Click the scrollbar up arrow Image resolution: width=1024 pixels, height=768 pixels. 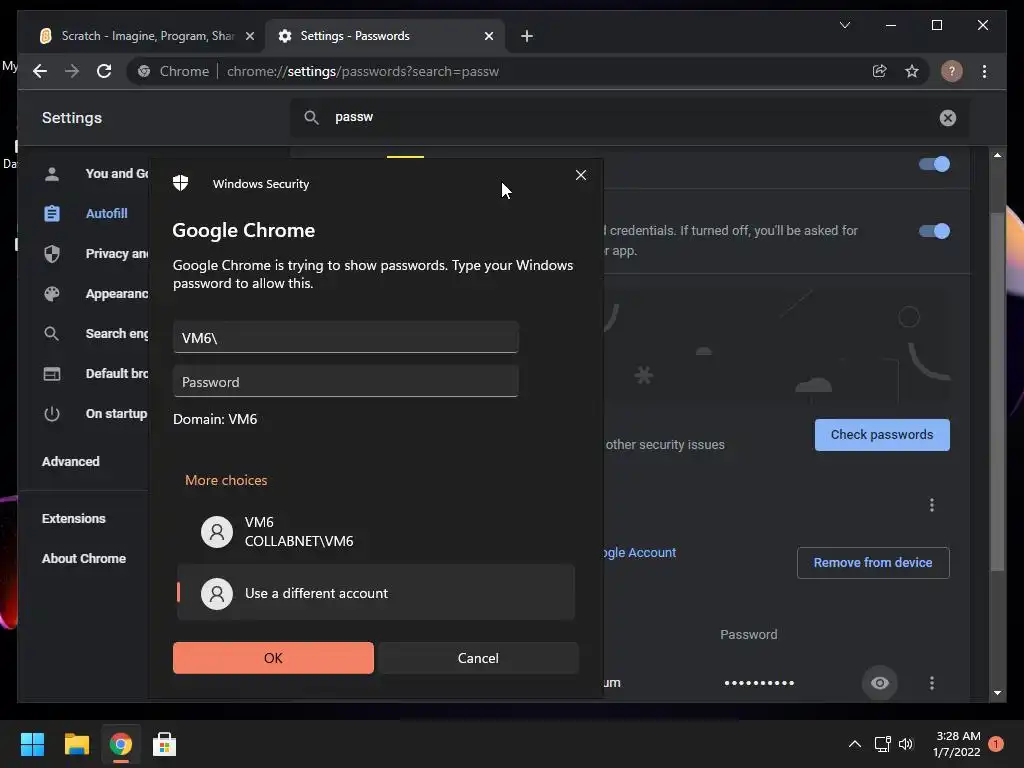click(x=997, y=155)
